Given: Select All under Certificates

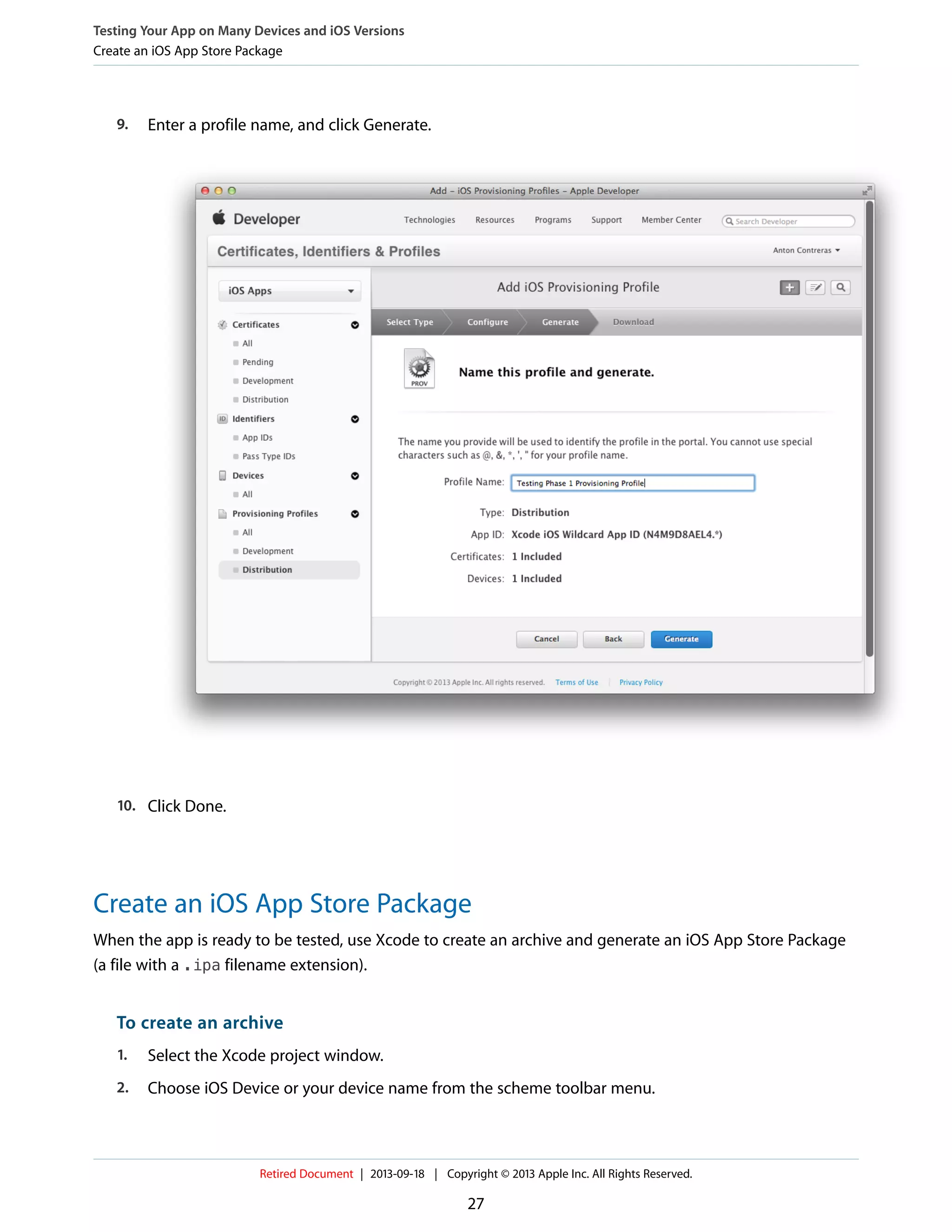Looking at the screenshot, I should point(247,344).
